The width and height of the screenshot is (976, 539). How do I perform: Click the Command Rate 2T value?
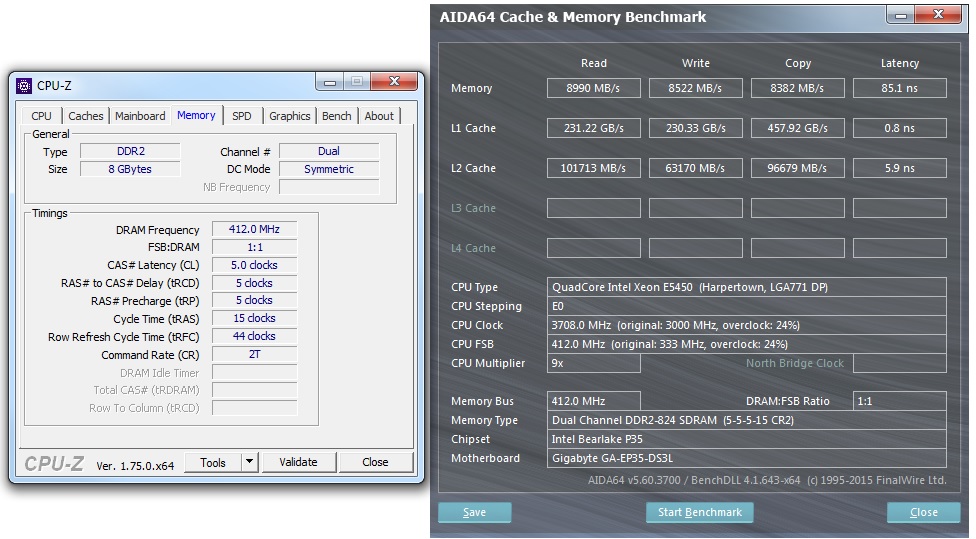coord(254,355)
